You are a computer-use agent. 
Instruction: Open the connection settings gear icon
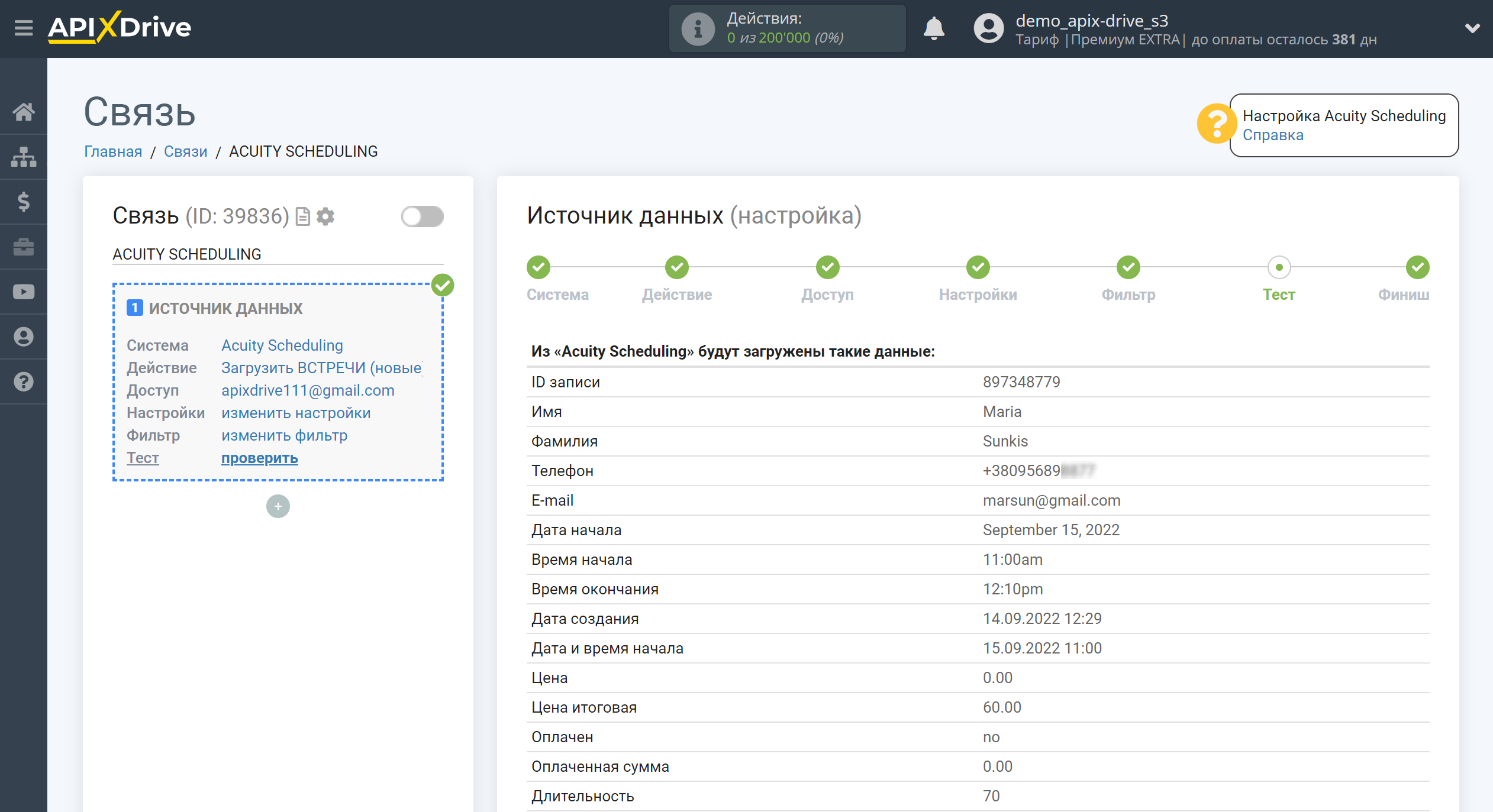pos(325,216)
